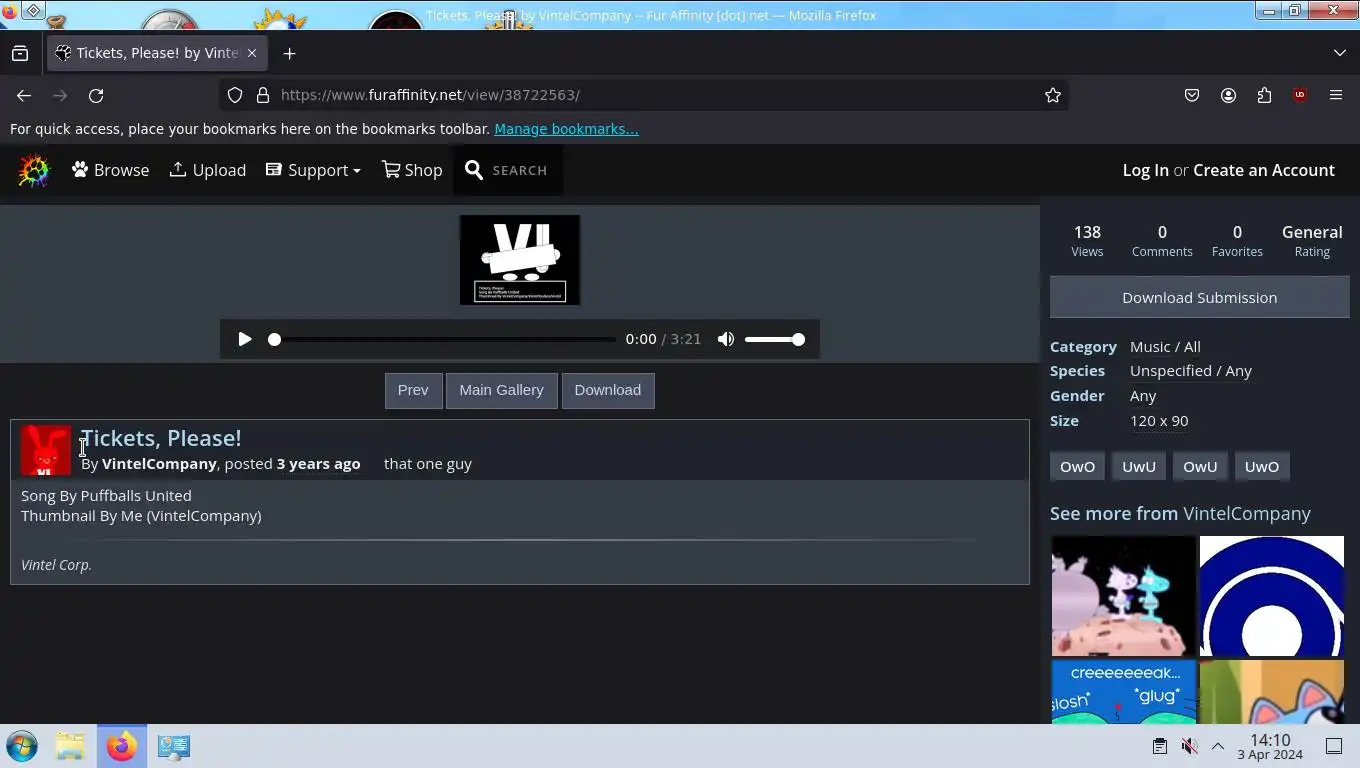1360x768 pixels.
Task: Open the Browse paw menu
Action: (110, 170)
